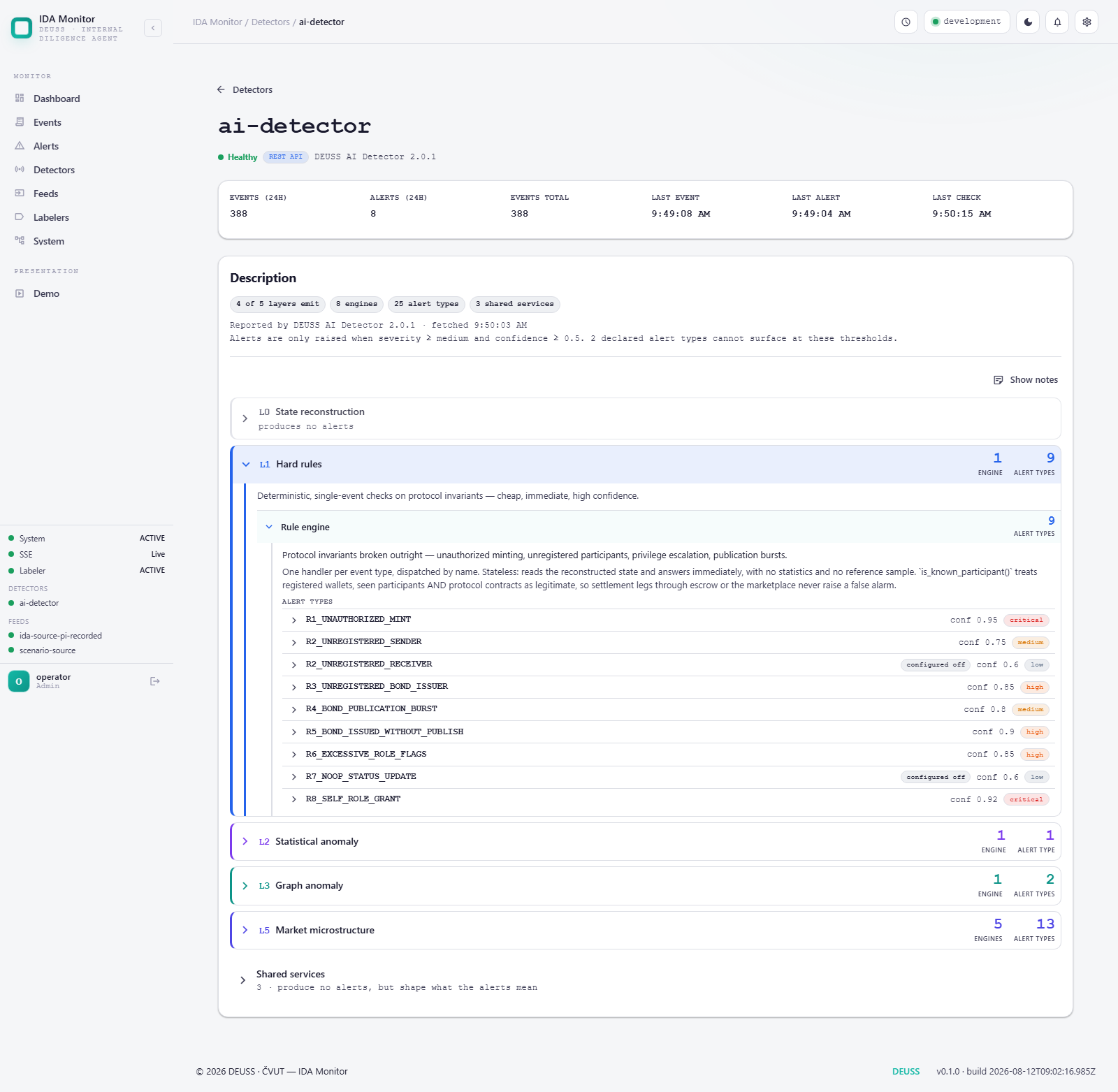Log out using the icon beside operator
The image size is (1118, 1092).
[155, 681]
